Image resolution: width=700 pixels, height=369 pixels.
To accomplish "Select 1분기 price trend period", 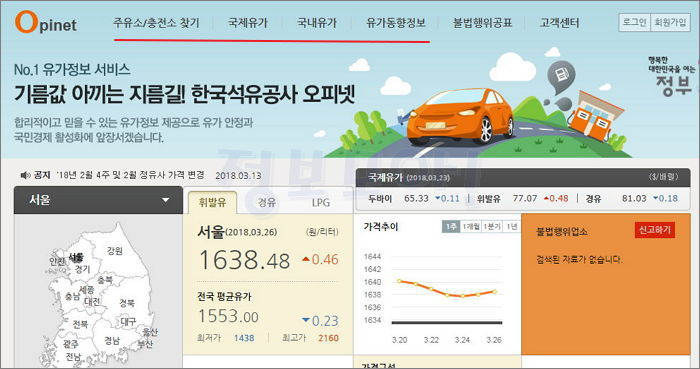I will pos(492,227).
